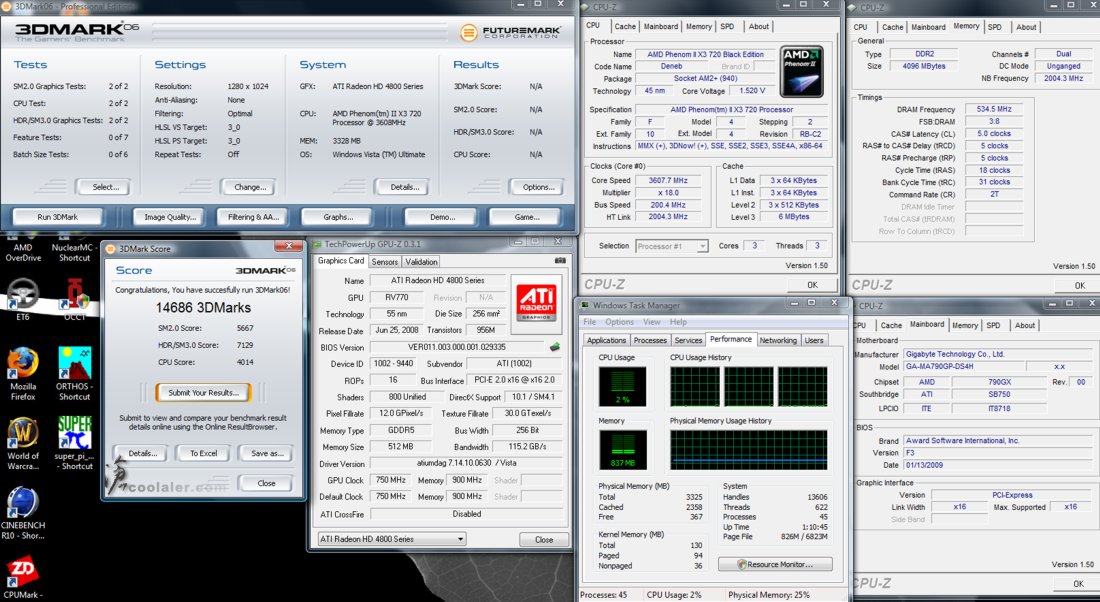Open Resource Monitor from Task Manager
The height and width of the screenshot is (602, 1100).
(x=775, y=564)
